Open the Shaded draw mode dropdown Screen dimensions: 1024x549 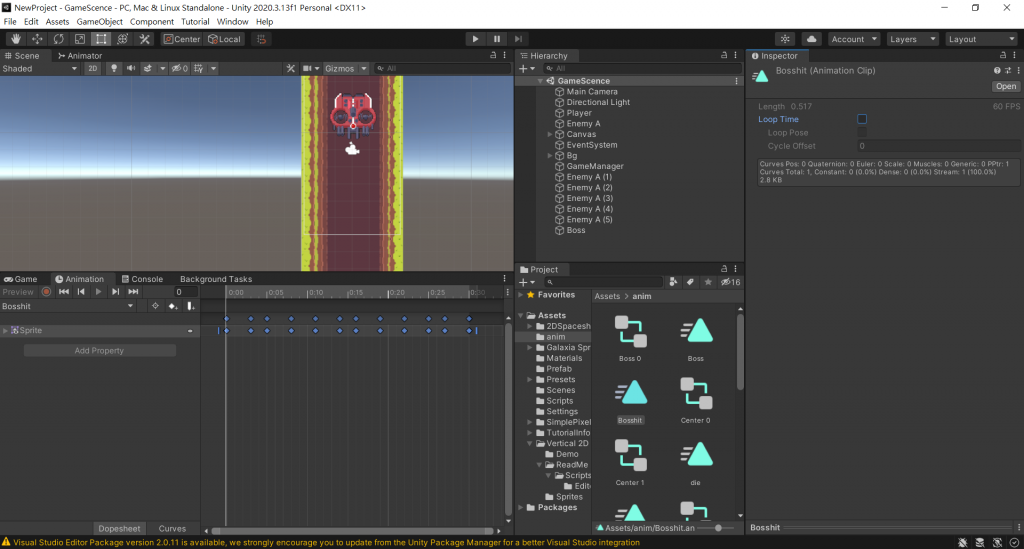pyautogui.click(x=40, y=69)
